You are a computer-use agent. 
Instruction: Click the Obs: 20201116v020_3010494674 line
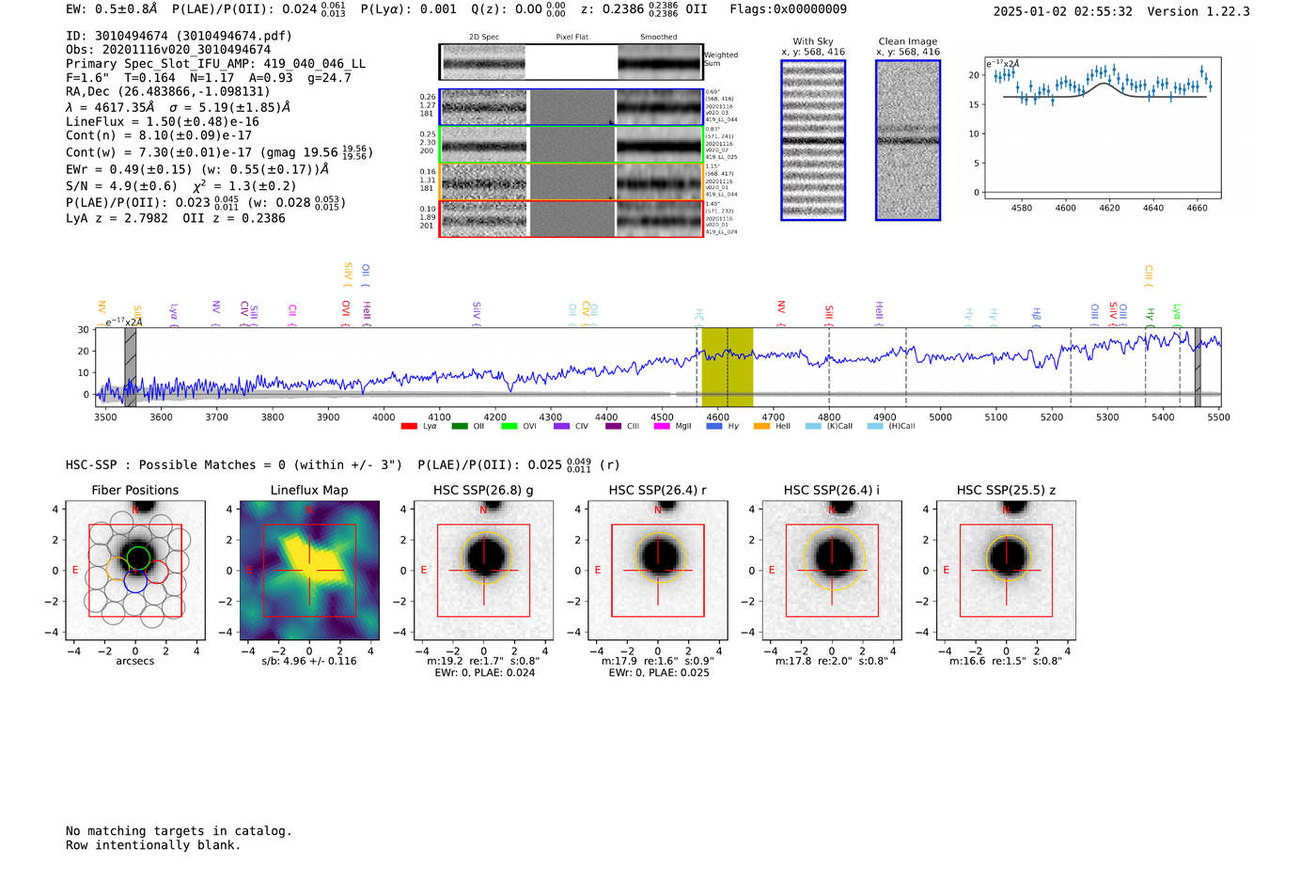(x=168, y=50)
